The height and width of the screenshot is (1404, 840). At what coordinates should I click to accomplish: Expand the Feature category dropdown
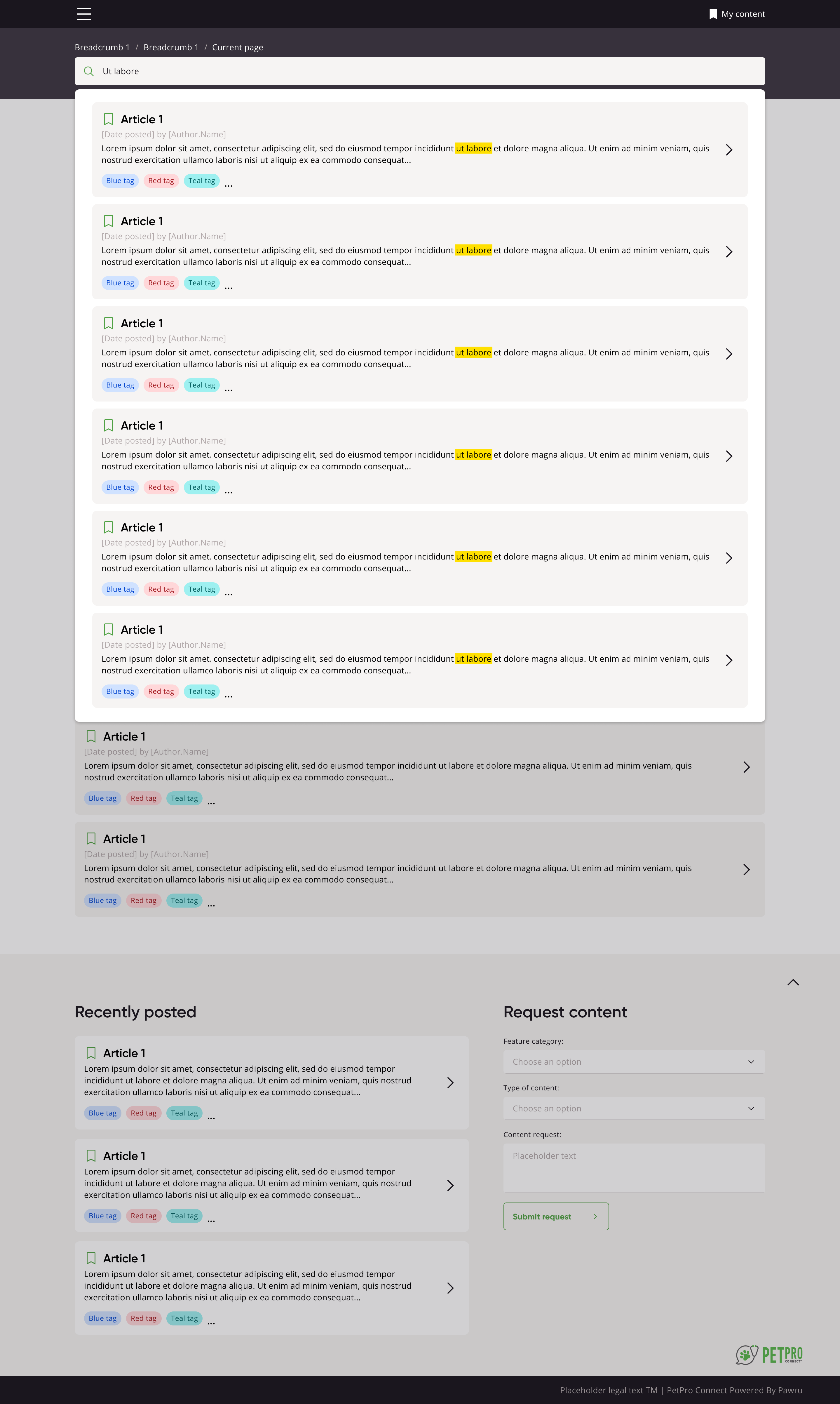[633, 1061]
